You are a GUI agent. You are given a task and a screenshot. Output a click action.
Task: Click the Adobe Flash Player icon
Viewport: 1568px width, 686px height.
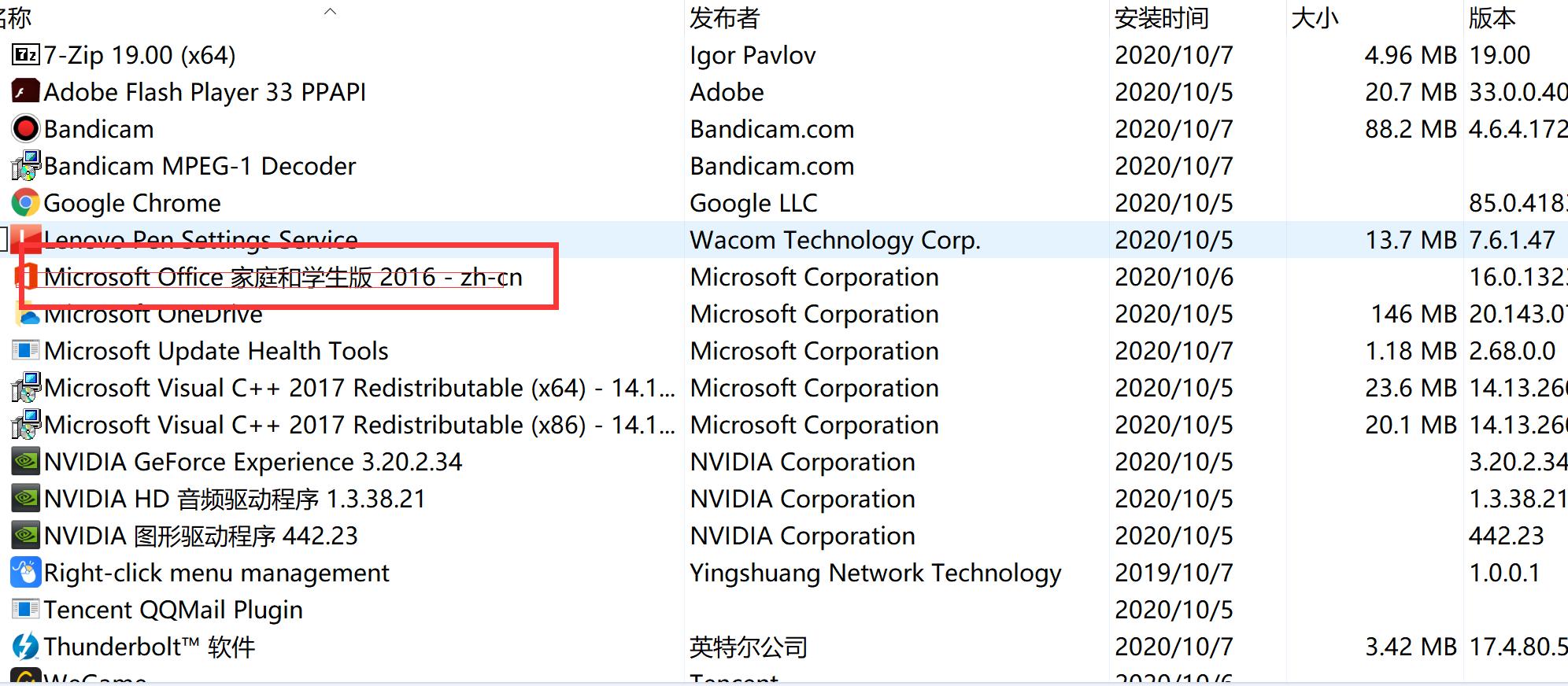[x=24, y=91]
